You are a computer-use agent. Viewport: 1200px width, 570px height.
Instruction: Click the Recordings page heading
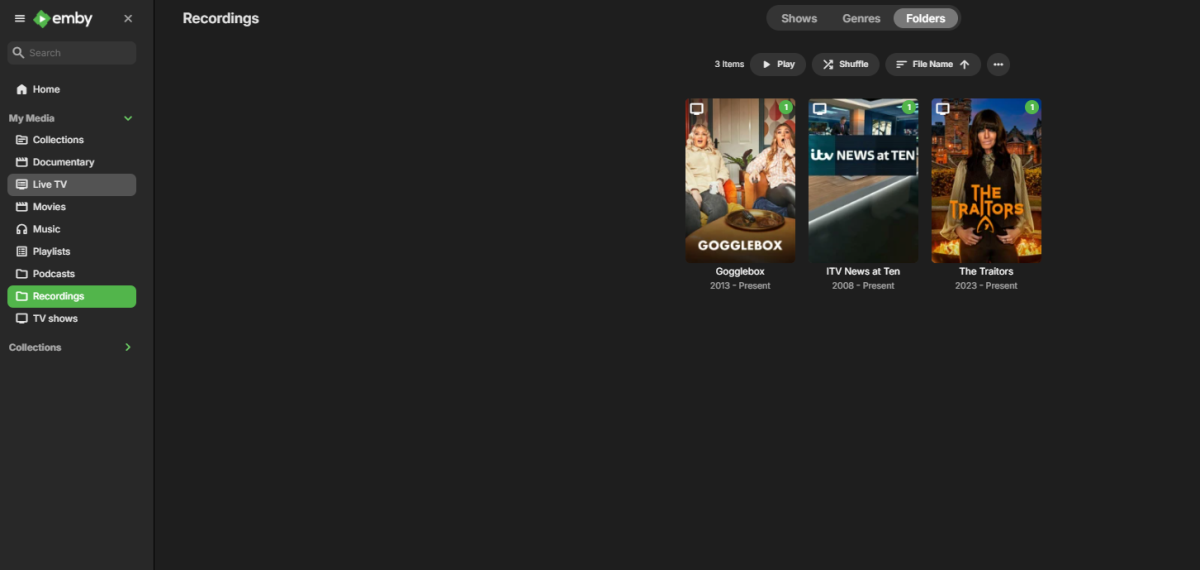(x=221, y=18)
